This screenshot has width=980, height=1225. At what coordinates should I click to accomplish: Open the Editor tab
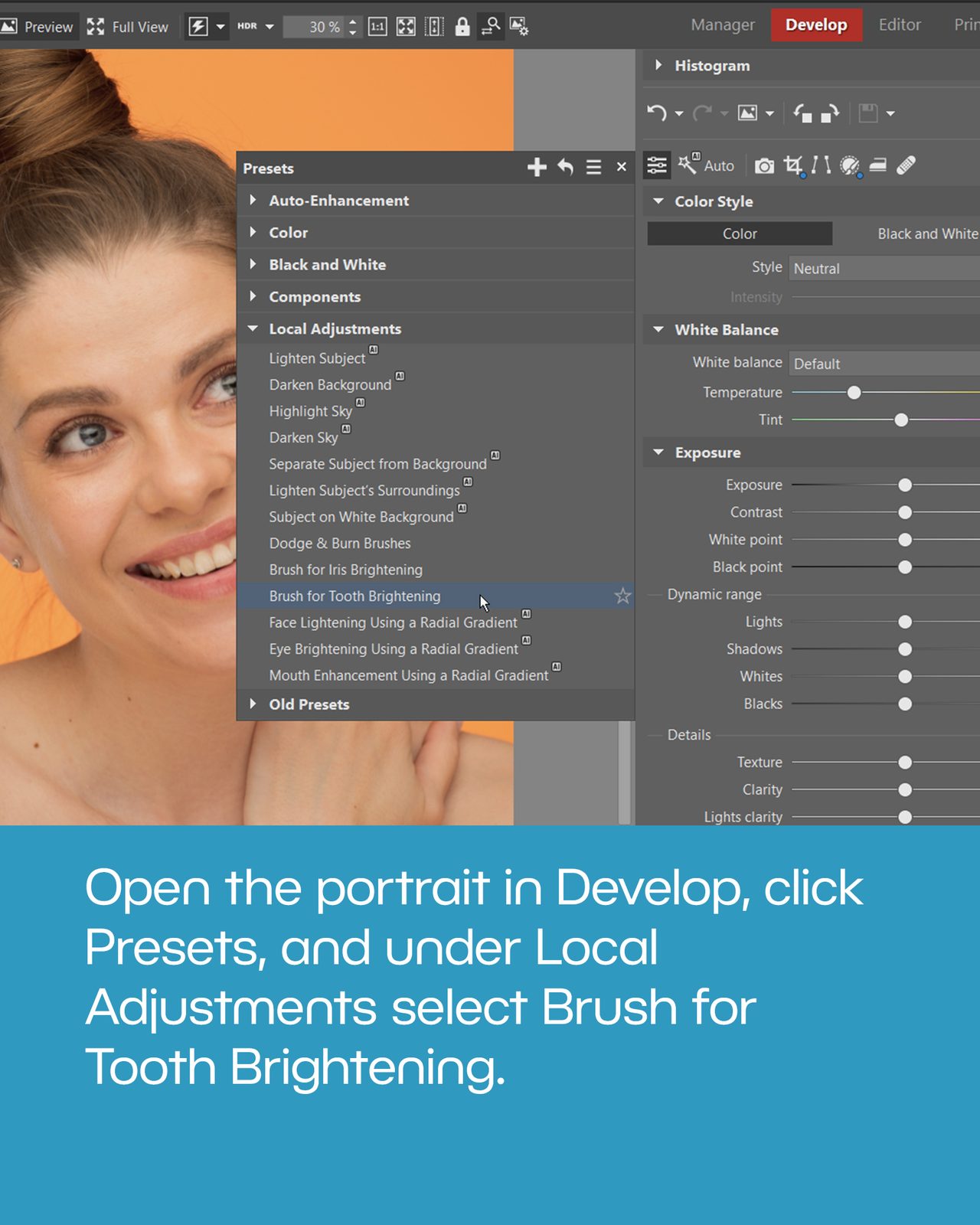coord(900,25)
